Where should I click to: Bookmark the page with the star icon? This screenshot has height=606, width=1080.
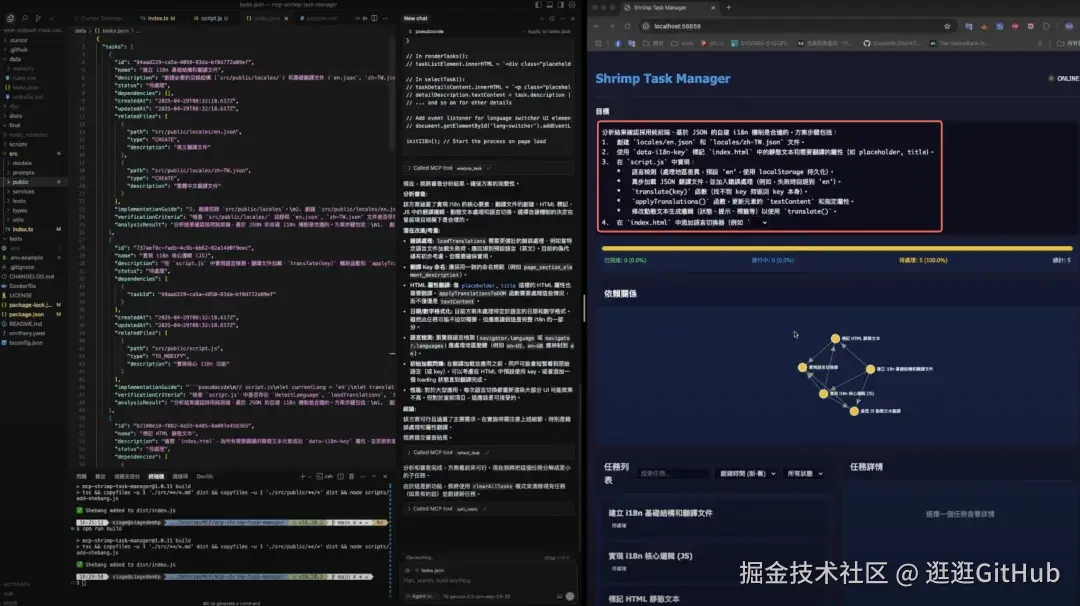coord(947,26)
